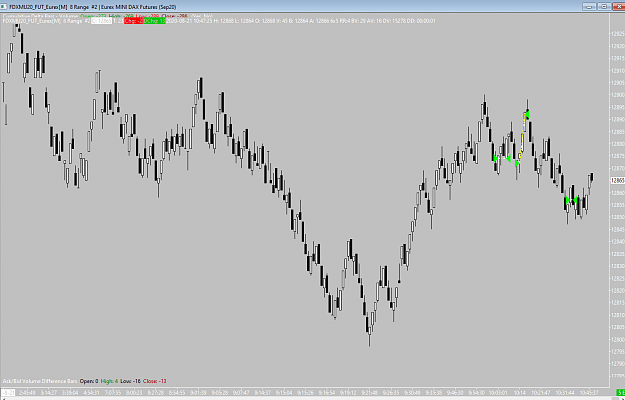Click the 'High: 4' study value
Image resolution: width=625 pixels, height=400 pixels.
point(108,381)
